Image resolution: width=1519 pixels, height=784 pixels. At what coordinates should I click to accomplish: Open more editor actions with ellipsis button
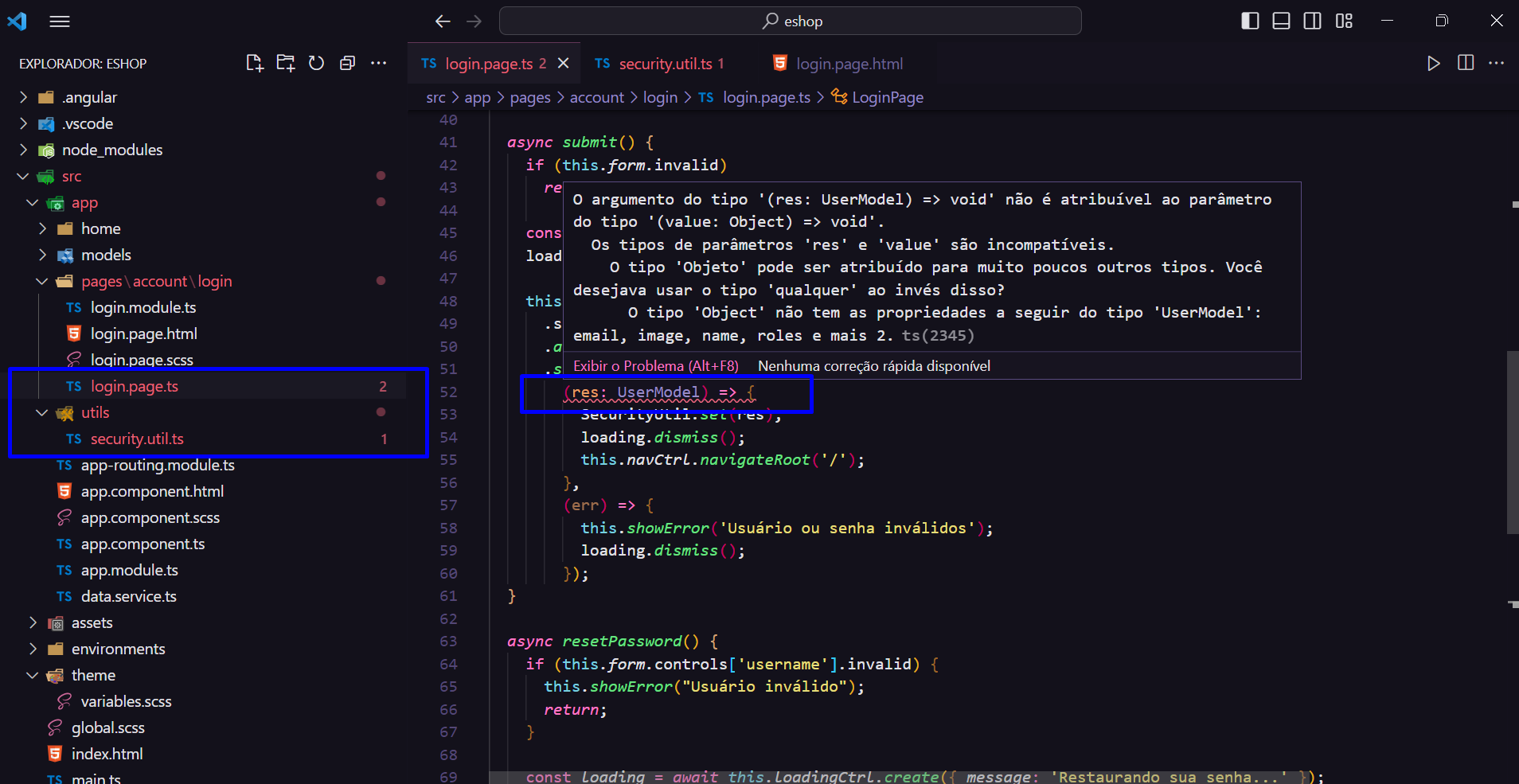point(1498,63)
